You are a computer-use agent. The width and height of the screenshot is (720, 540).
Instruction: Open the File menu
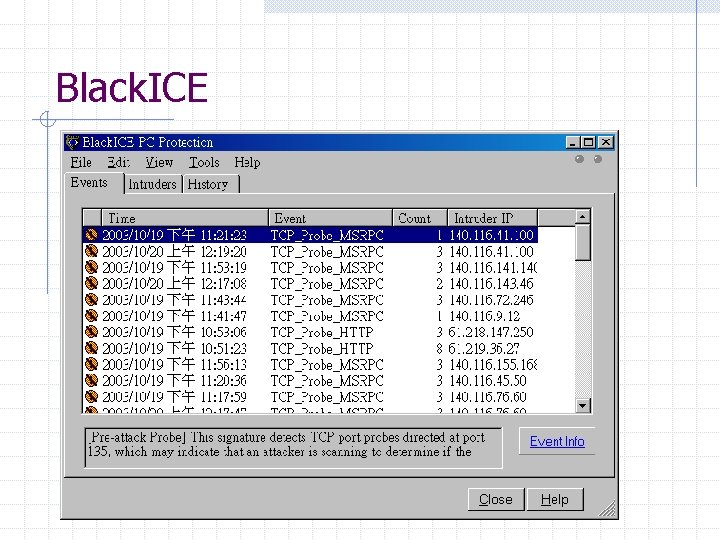pyautogui.click(x=81, y=163)
